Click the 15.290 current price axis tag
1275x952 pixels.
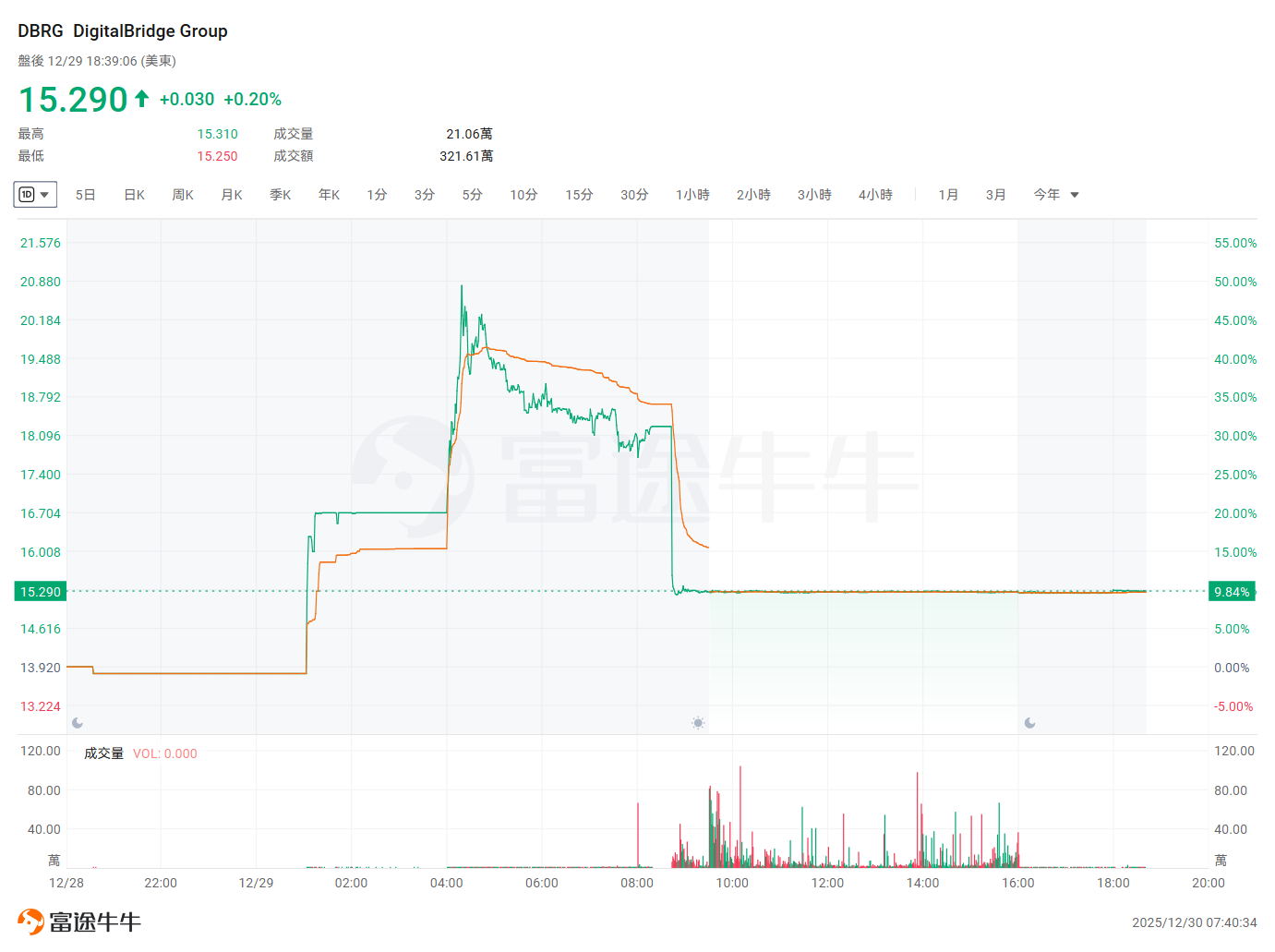click(x=41, y=592)
